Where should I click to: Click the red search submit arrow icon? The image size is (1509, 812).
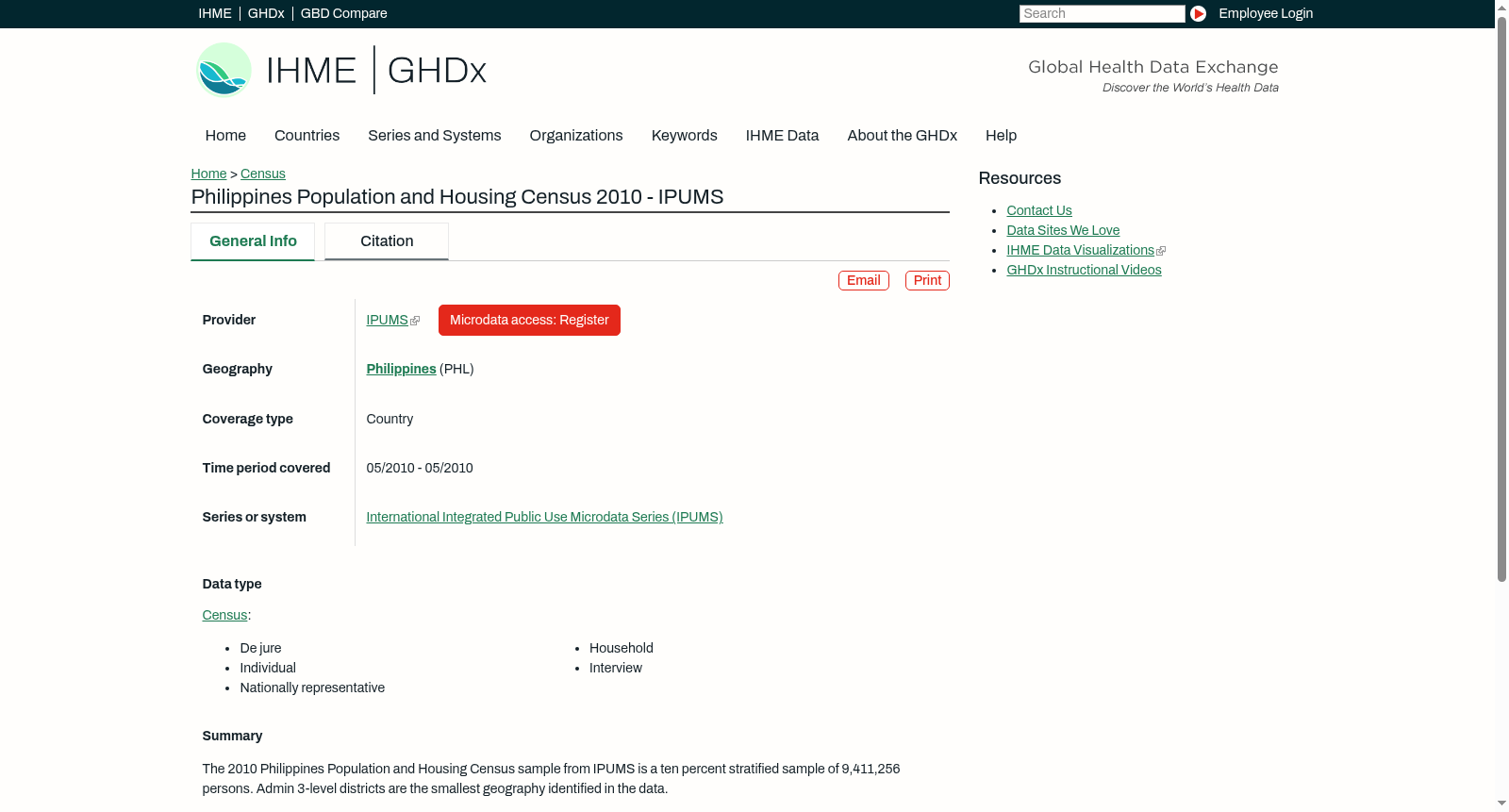tap(1198, 13)
